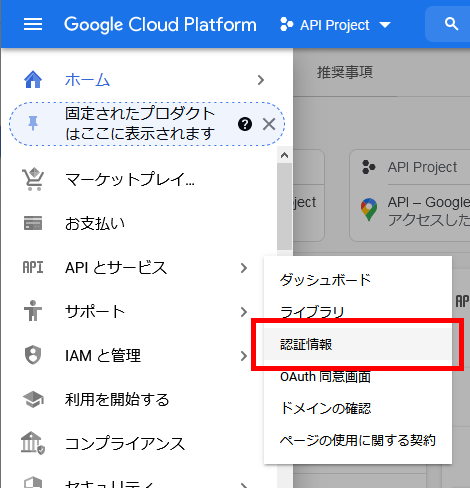Open コンプライアンス menu item
The image size is (470, 488).
pos(125,444)
